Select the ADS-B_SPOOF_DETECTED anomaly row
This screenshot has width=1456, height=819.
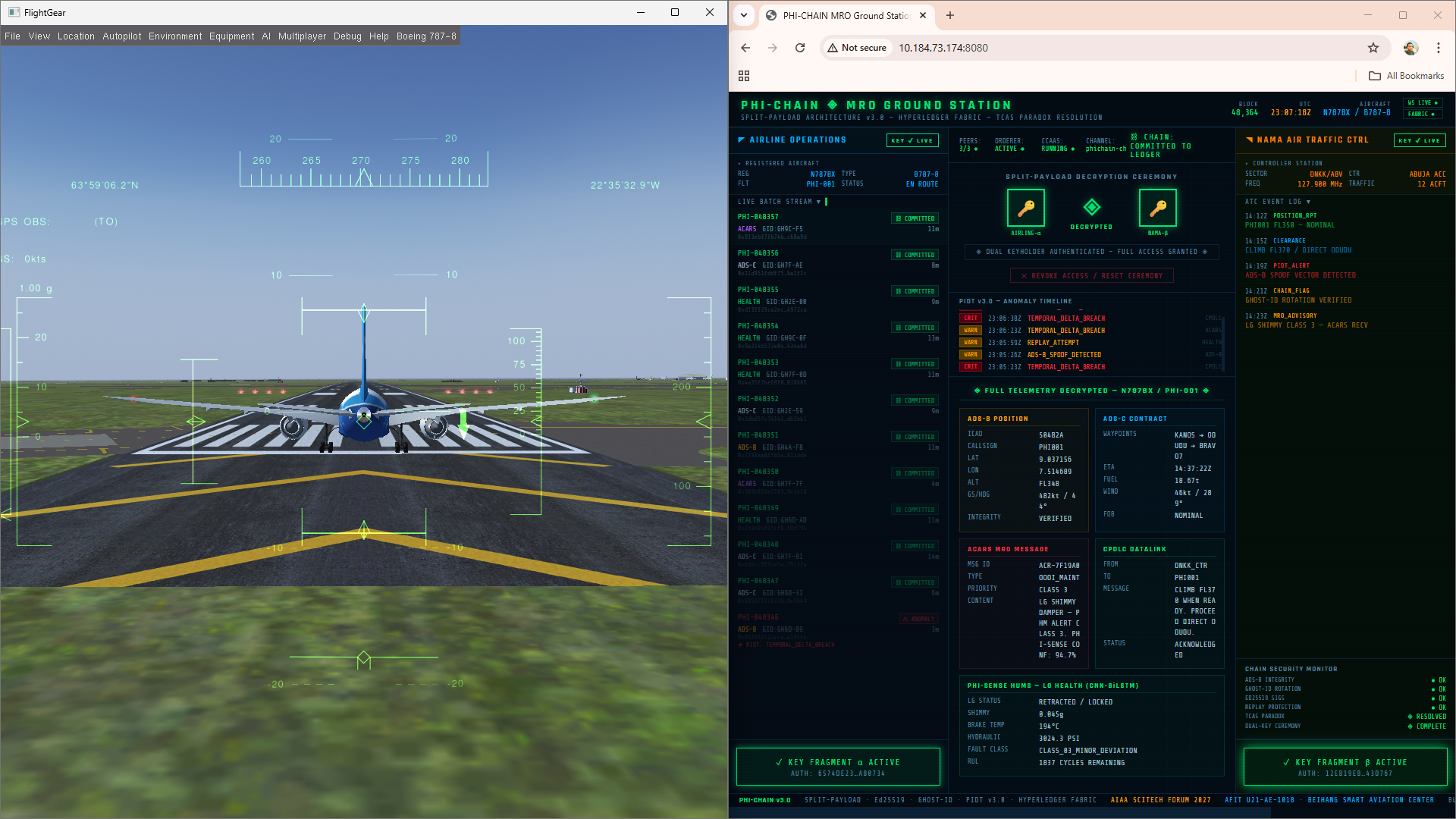1090,355
